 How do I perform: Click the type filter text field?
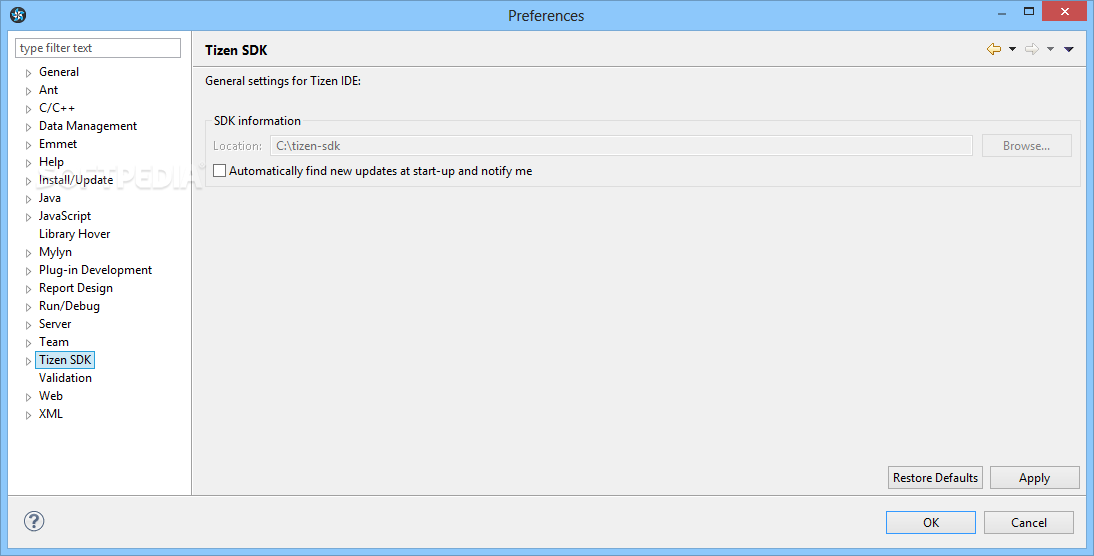coord(98,48)
